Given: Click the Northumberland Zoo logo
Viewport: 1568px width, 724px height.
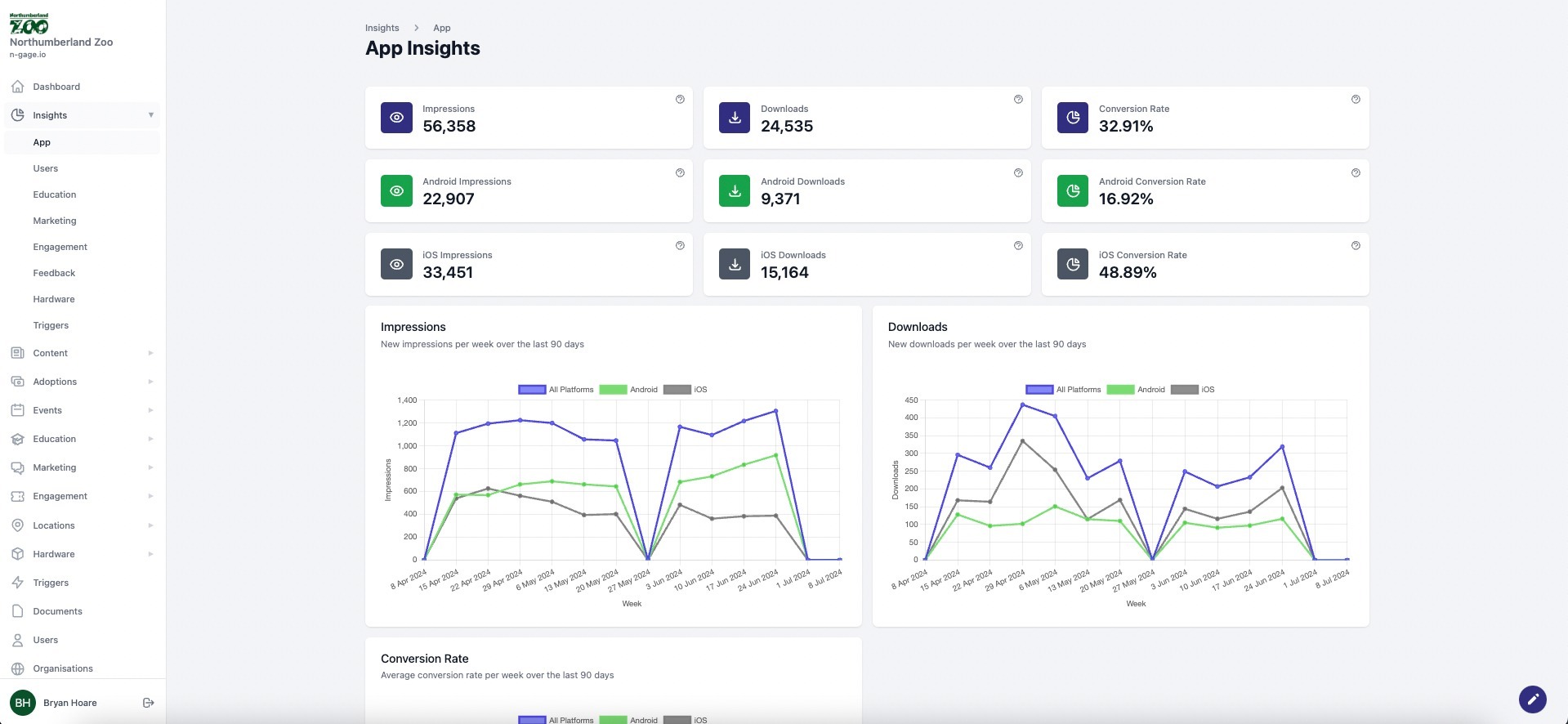Looking at the screenshot, I should pyautogui.click(x=29, y=25).
